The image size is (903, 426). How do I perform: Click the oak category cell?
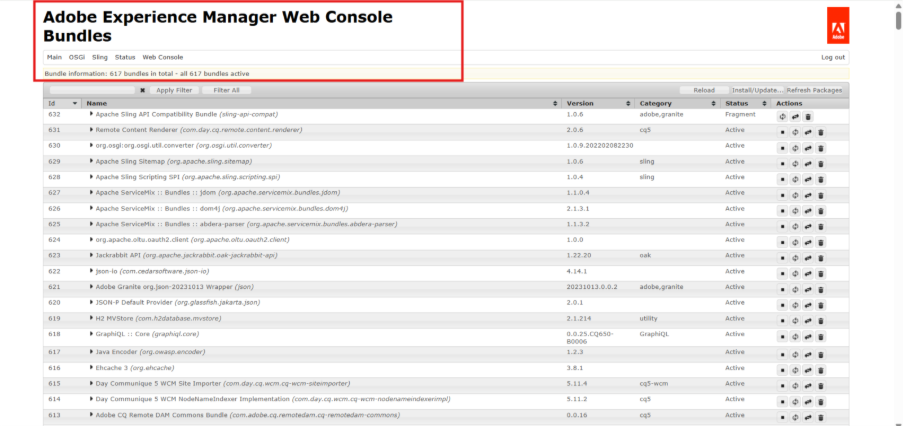[645, 255]
